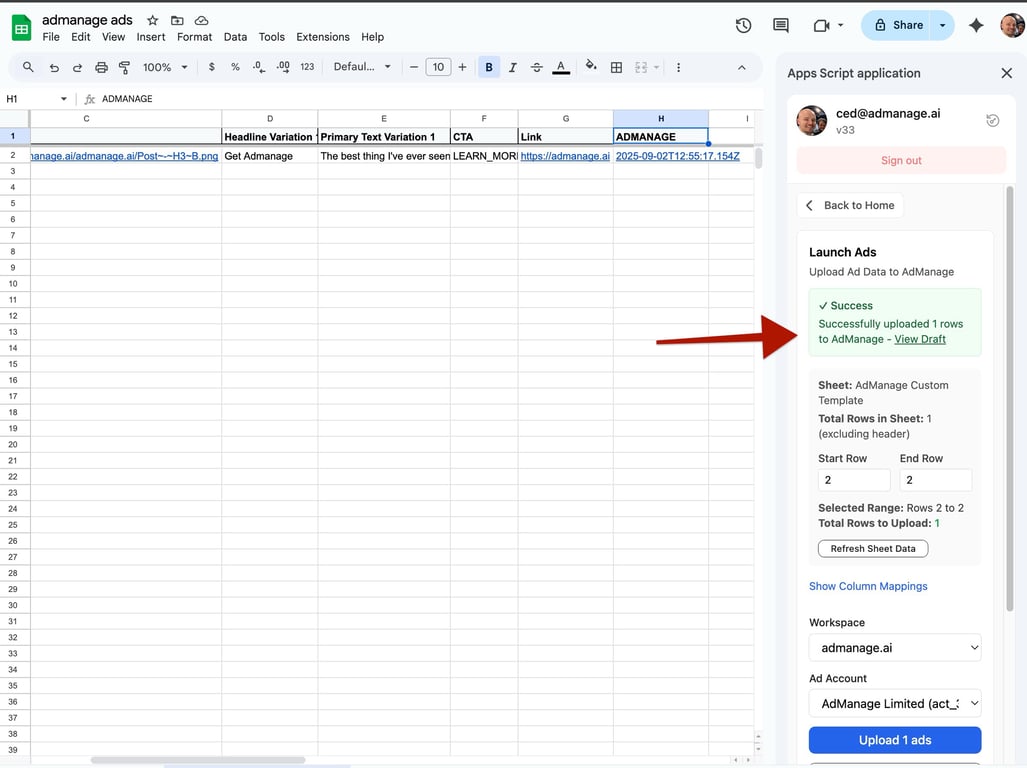Open the Format menu
The image size is (1027, 768).
point(195,37)
